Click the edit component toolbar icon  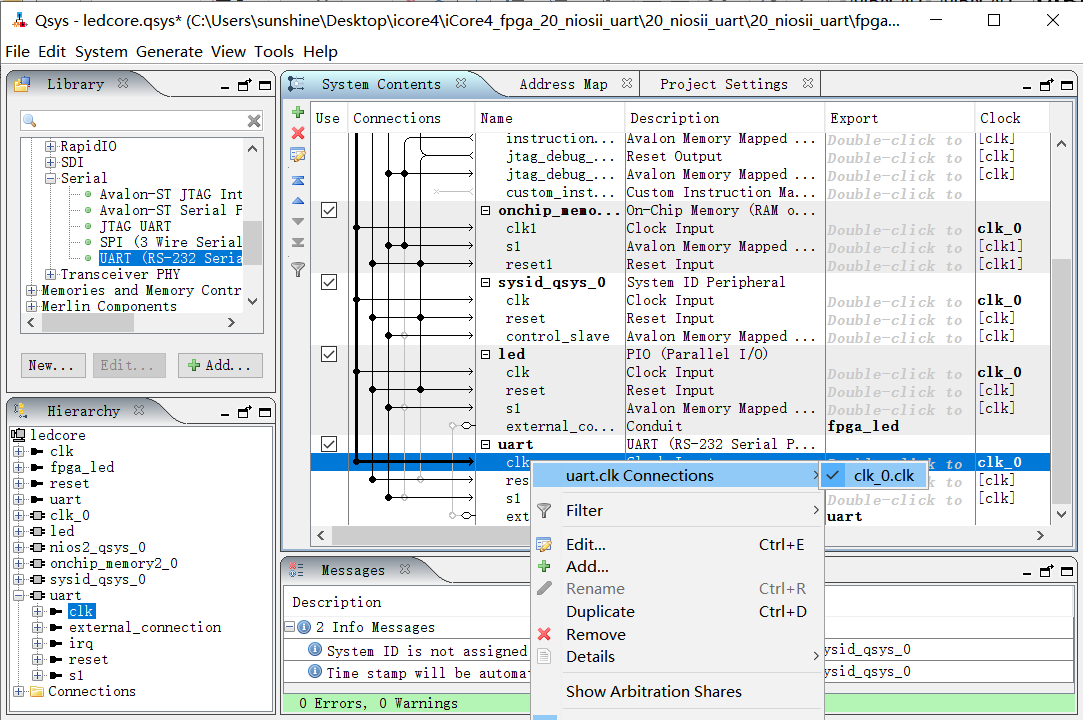297,155
